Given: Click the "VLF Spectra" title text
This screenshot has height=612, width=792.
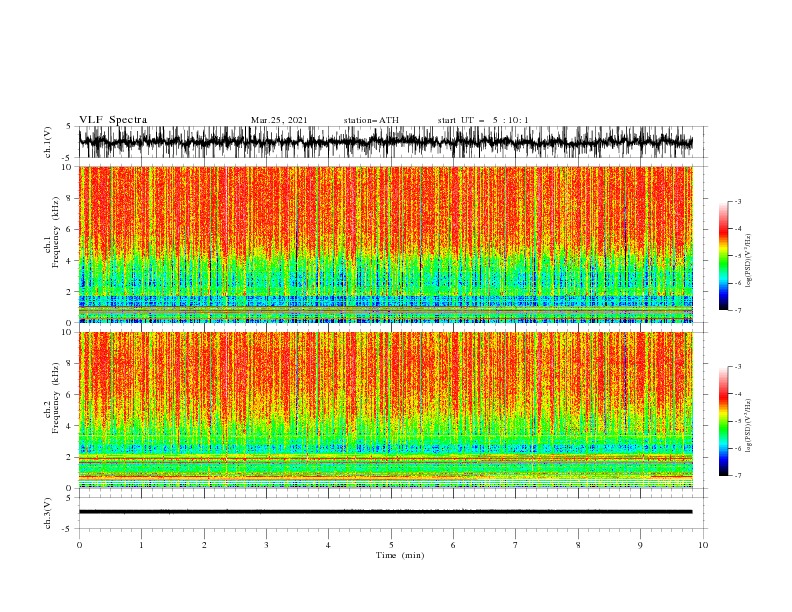Looking at the screenshot, I should pos(113,120).
